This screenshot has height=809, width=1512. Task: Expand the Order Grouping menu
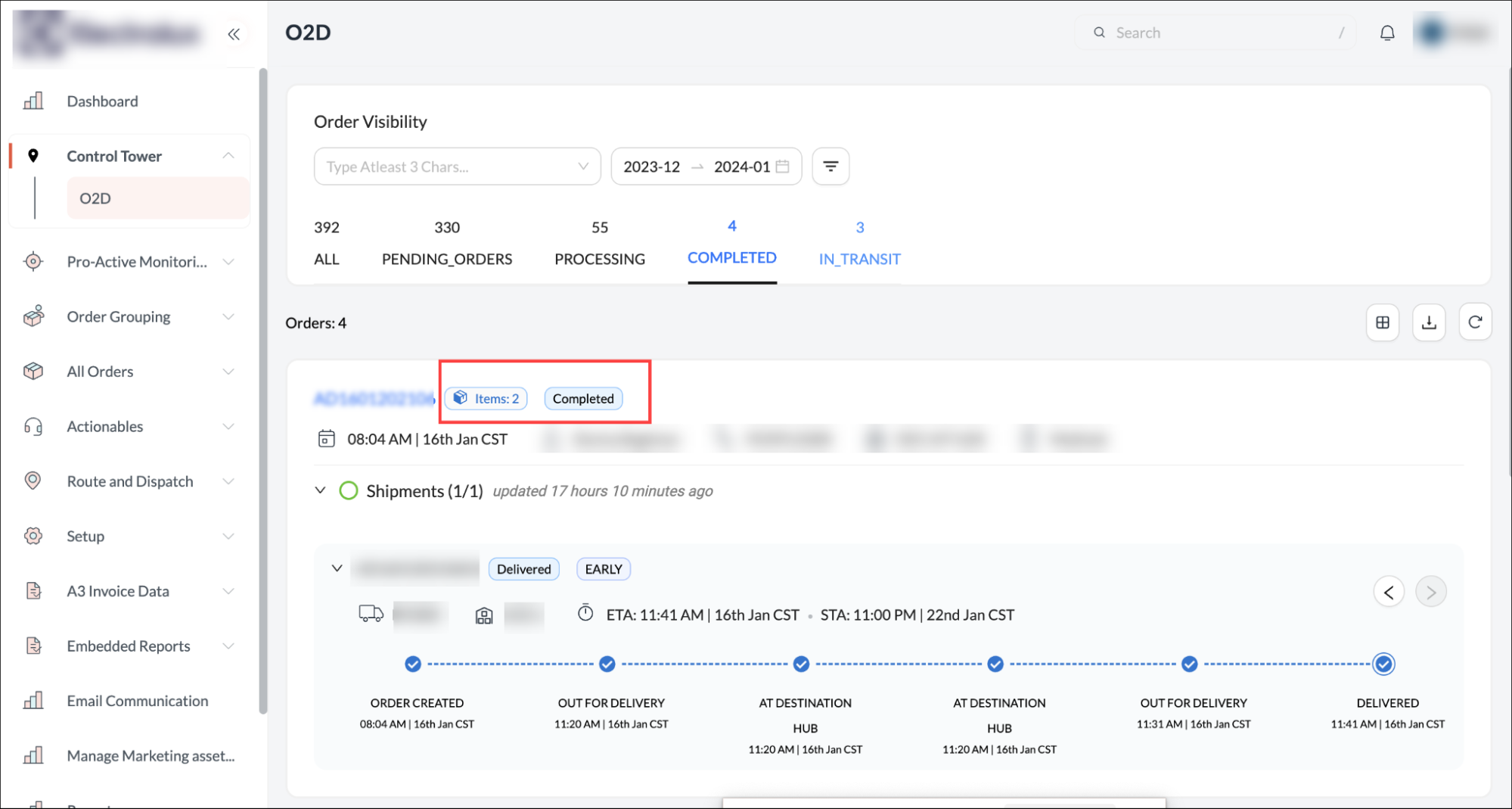pyautogui.click(x=228, y=316)
